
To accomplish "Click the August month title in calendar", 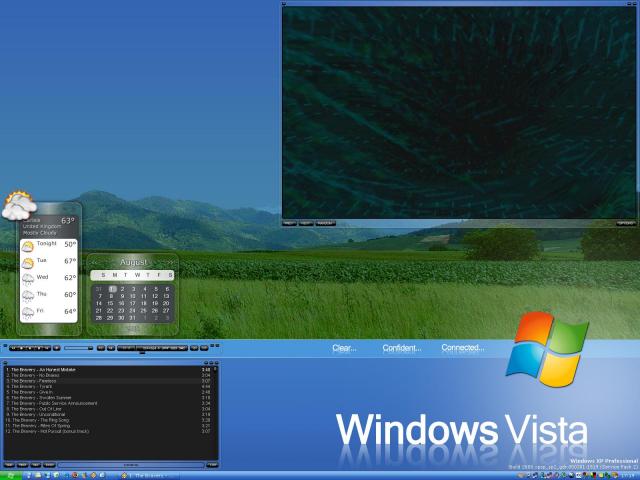I will [133, 262].
